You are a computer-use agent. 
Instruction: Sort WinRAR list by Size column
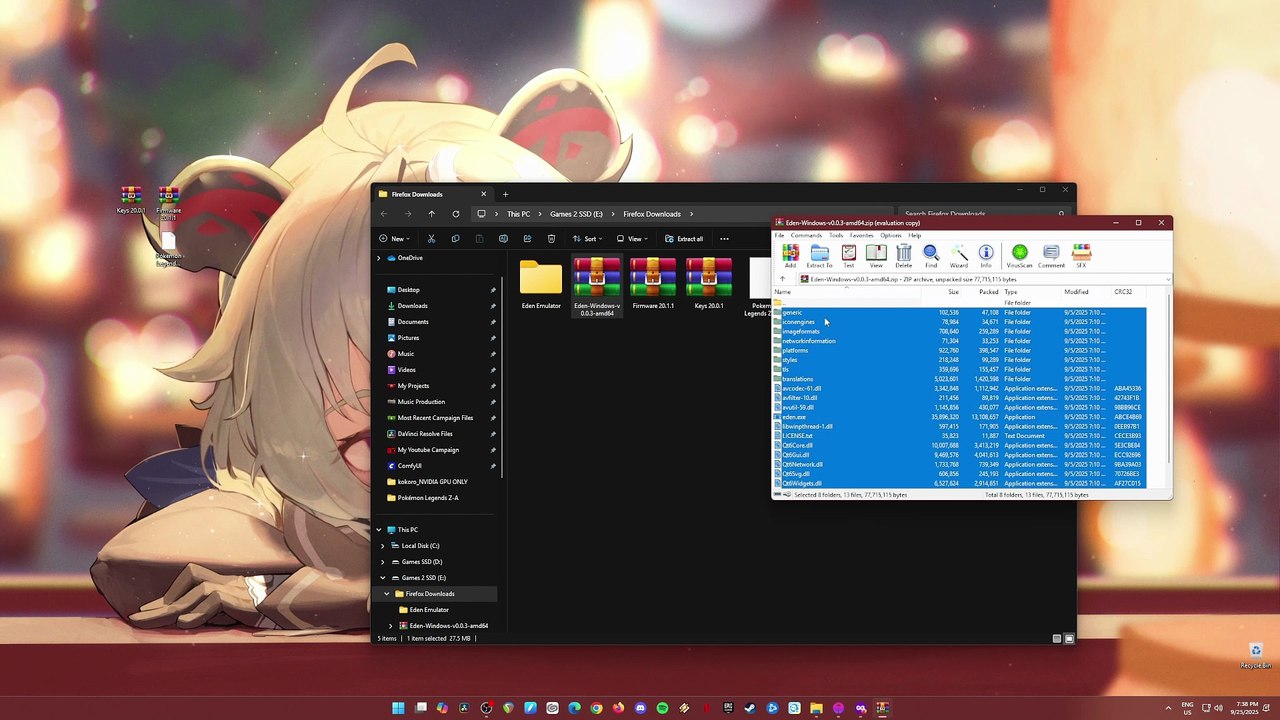(x=941, y=292)
